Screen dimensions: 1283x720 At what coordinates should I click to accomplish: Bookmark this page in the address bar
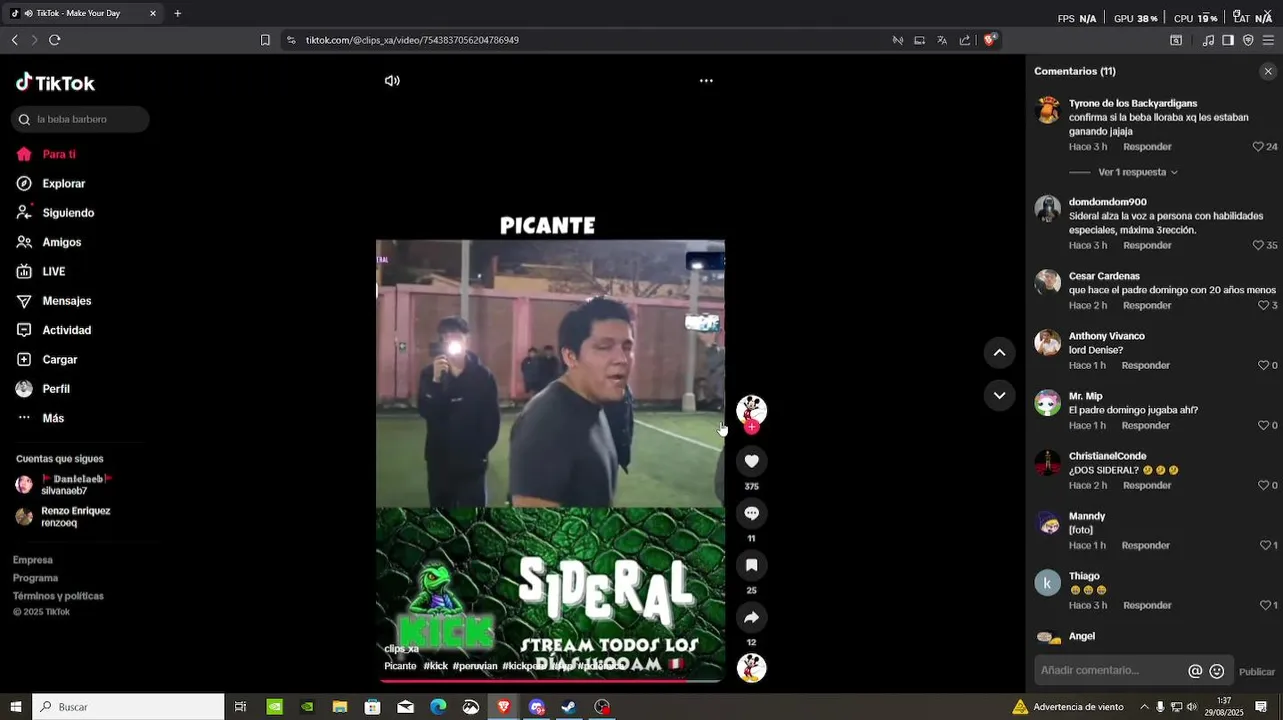pyautogui.click(x=265, y=40)
